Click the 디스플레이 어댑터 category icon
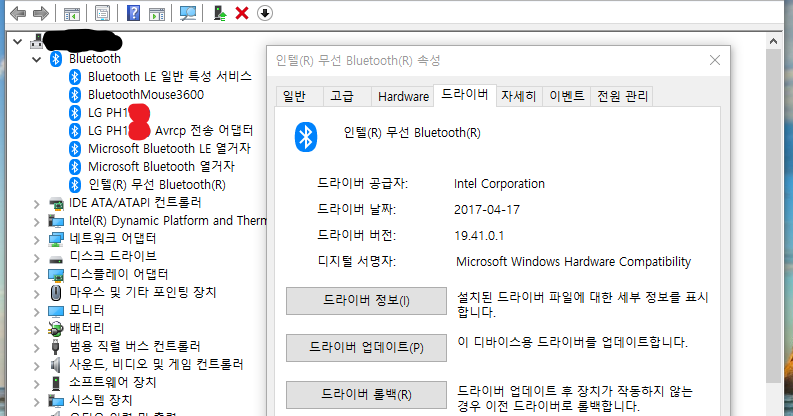793x416 pixels. pos(56,275)
